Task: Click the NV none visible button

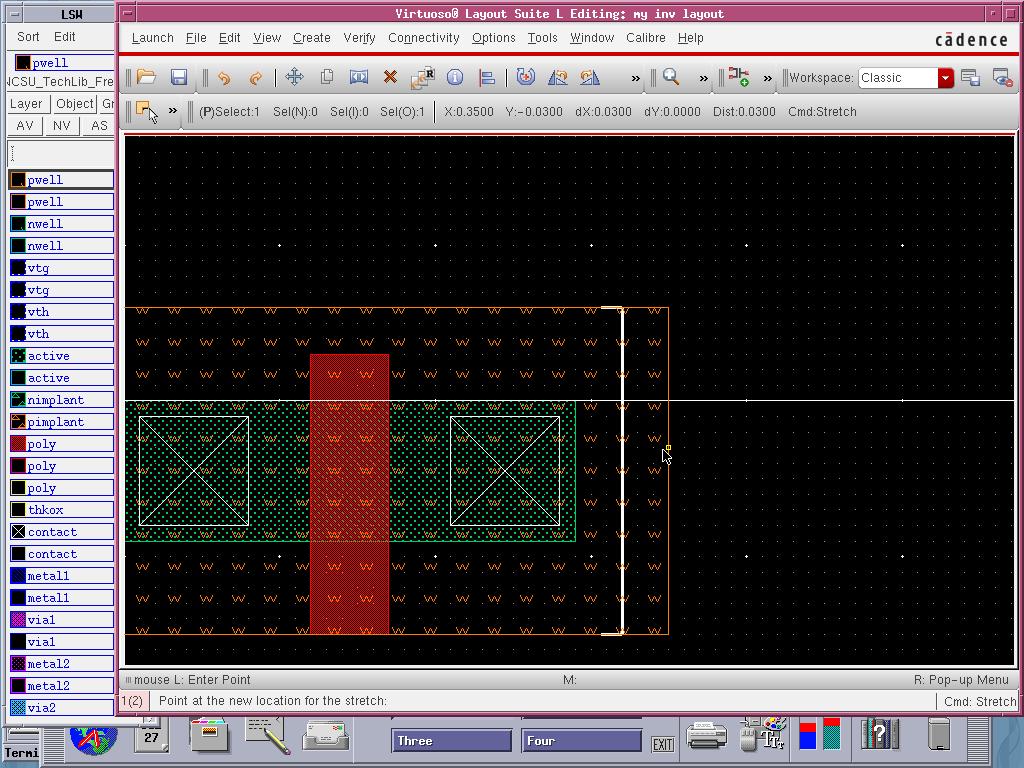Action: [x=61, y=125]
